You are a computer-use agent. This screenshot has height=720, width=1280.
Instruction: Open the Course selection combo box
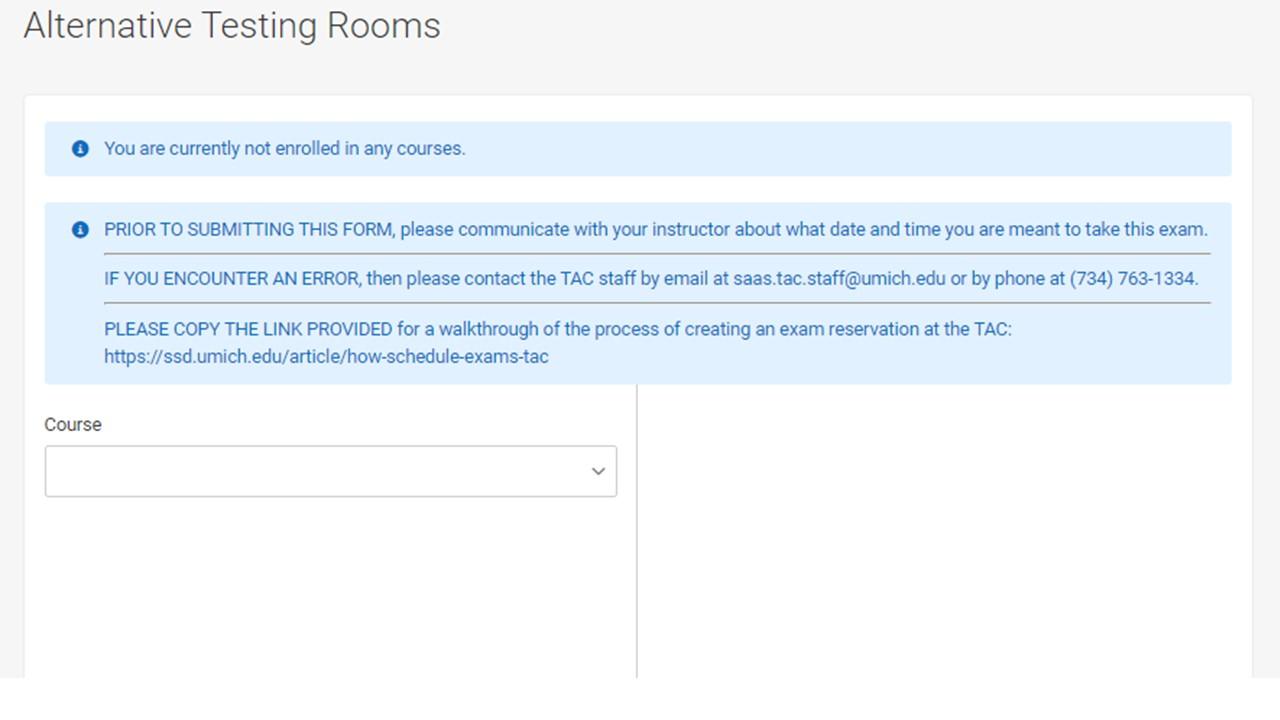pos(331,471)
